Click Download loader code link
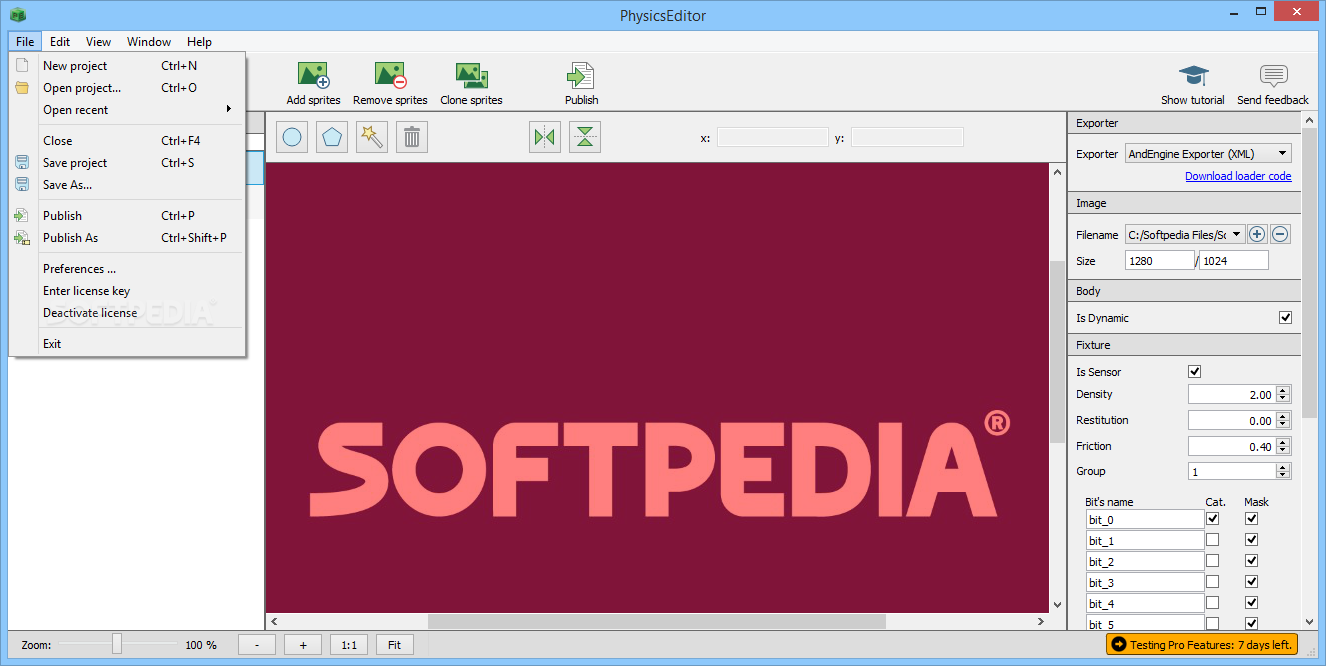 tap(1238, 176)
